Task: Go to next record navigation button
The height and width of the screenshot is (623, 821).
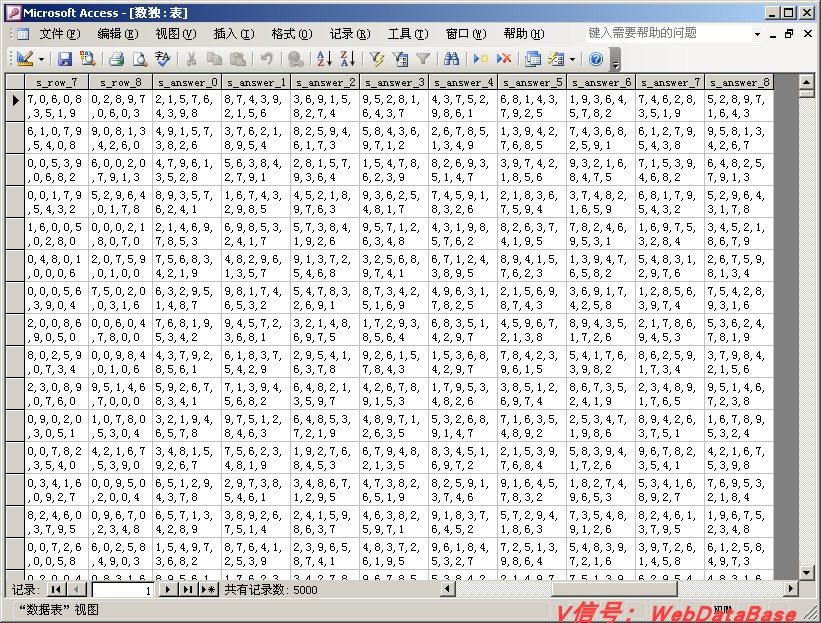Action: [x=167, y=590]
